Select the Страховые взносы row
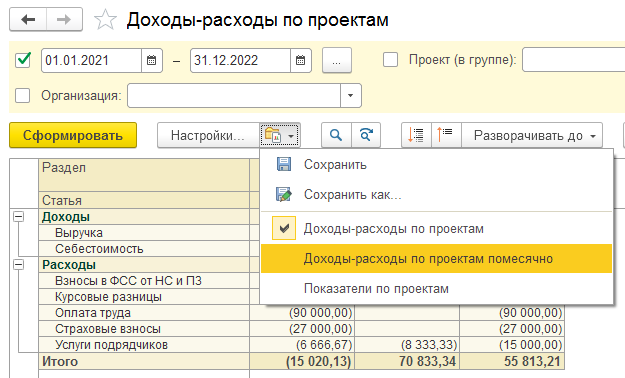This screenshot has height=378, width=625. pos(144,329)
